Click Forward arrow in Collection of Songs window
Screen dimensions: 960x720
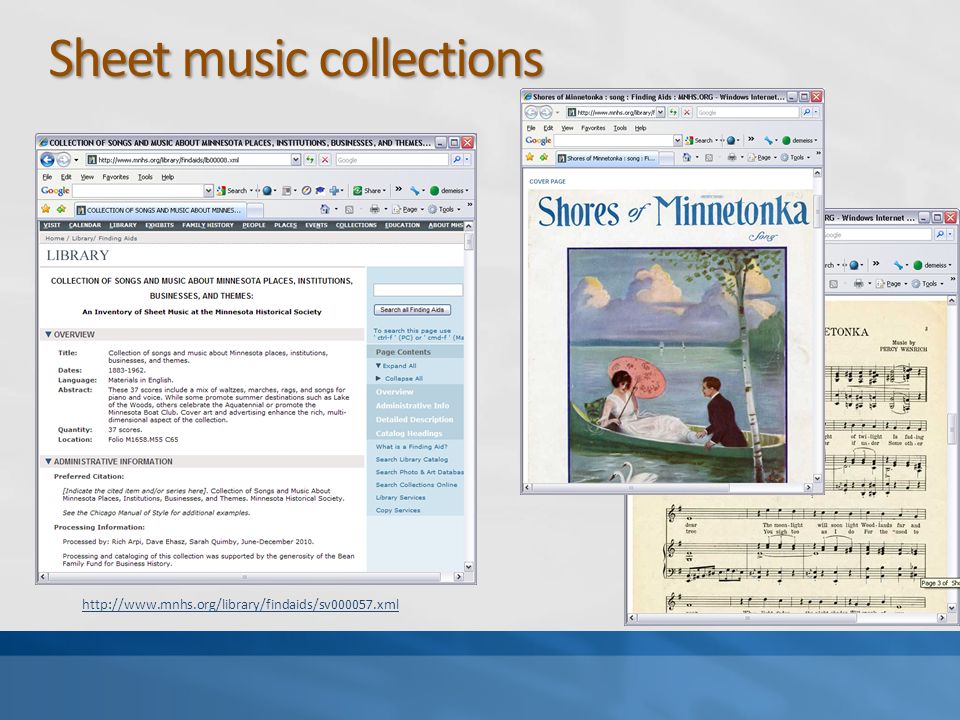pos(64,160)
